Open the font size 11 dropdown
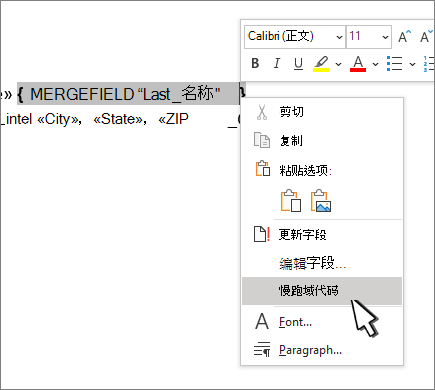 385,37
